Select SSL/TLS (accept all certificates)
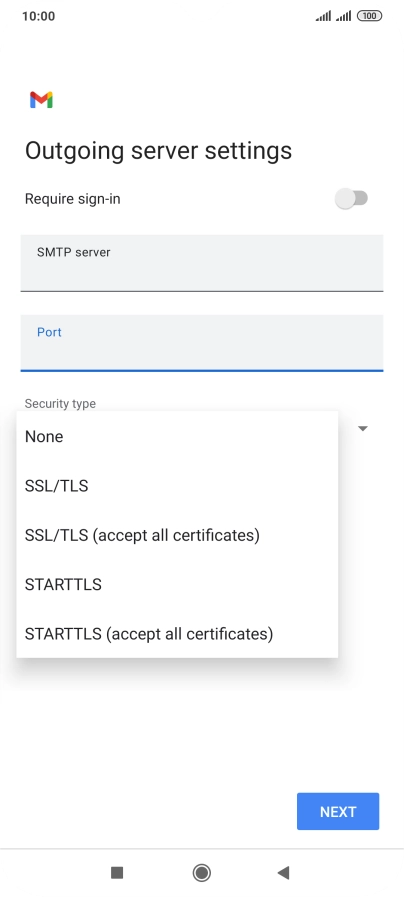404x897 pixels. (177, 535)
